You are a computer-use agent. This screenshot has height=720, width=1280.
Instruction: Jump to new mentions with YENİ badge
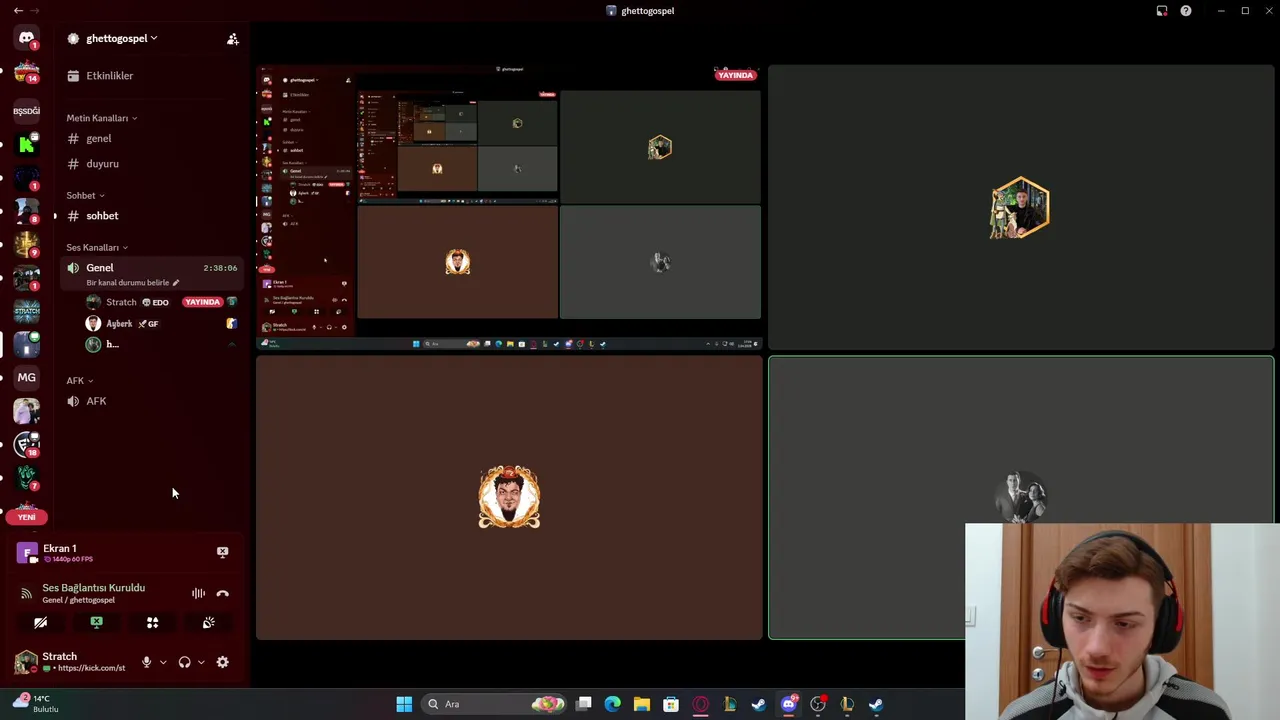point(26,517)
